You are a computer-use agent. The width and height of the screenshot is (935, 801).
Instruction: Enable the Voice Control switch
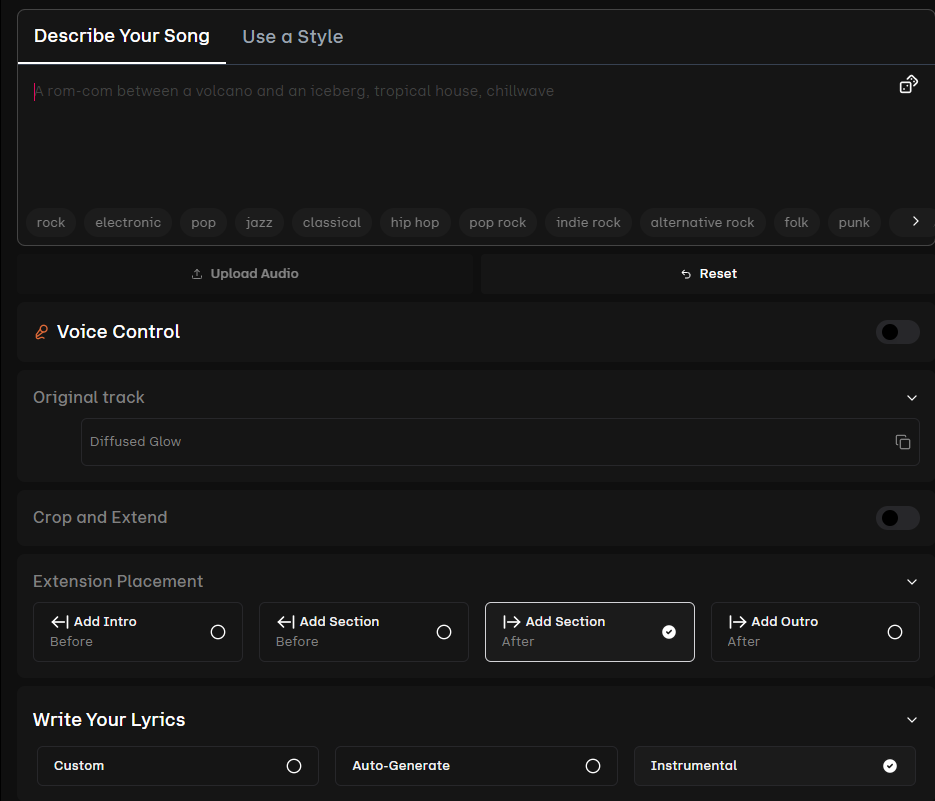click(897, 332)
